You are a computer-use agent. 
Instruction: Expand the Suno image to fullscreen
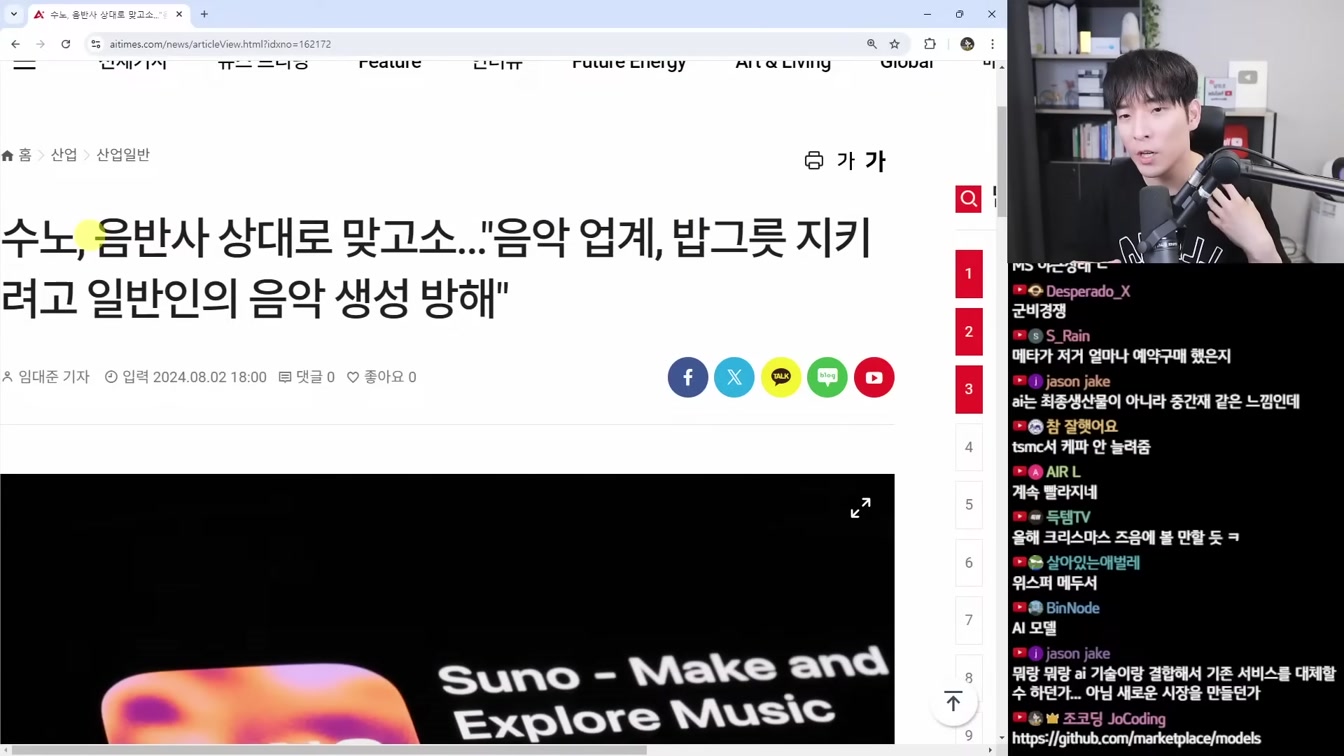860,508
